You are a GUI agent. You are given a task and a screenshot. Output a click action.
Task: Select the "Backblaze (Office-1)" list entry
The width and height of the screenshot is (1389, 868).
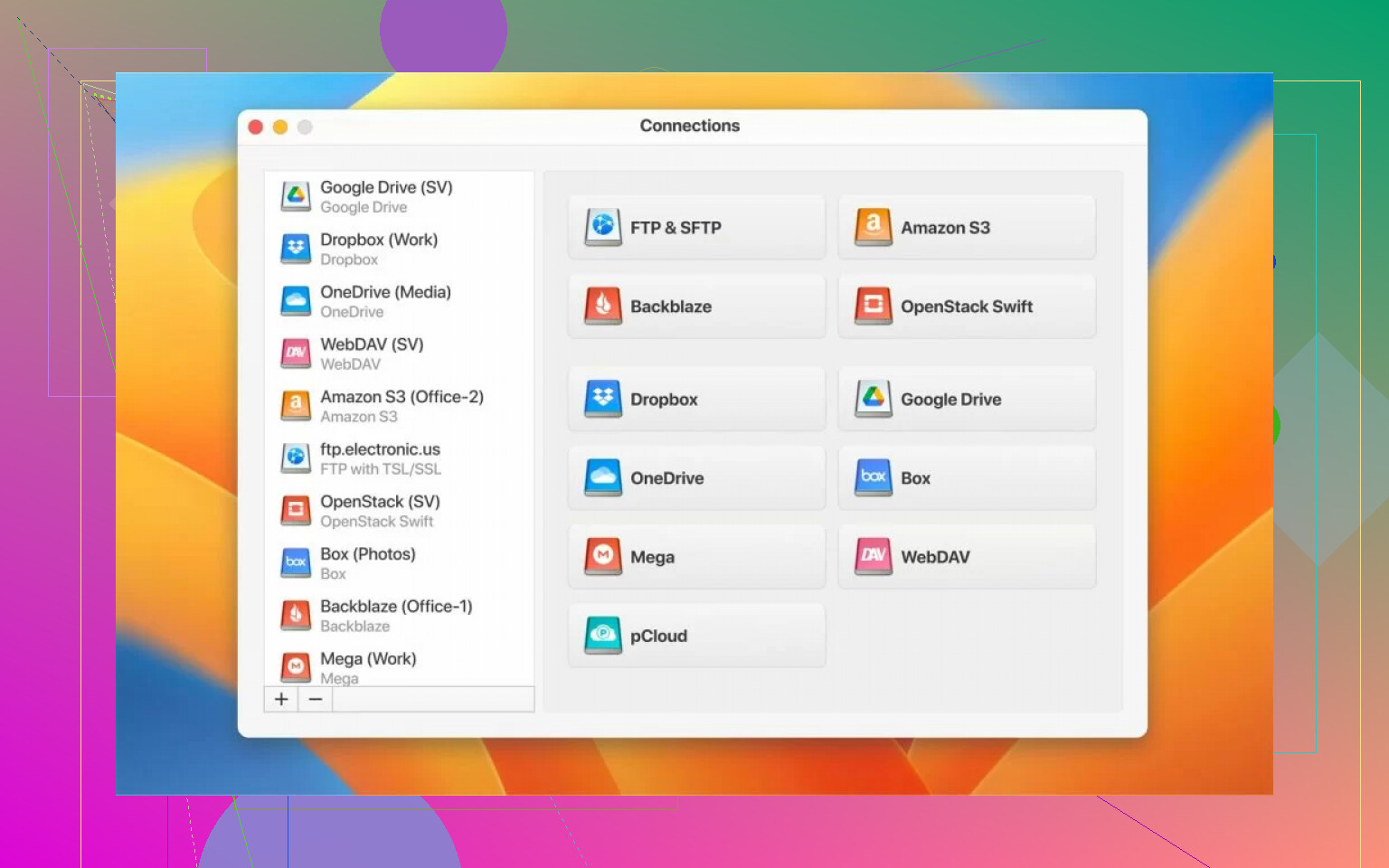[399, 616]
